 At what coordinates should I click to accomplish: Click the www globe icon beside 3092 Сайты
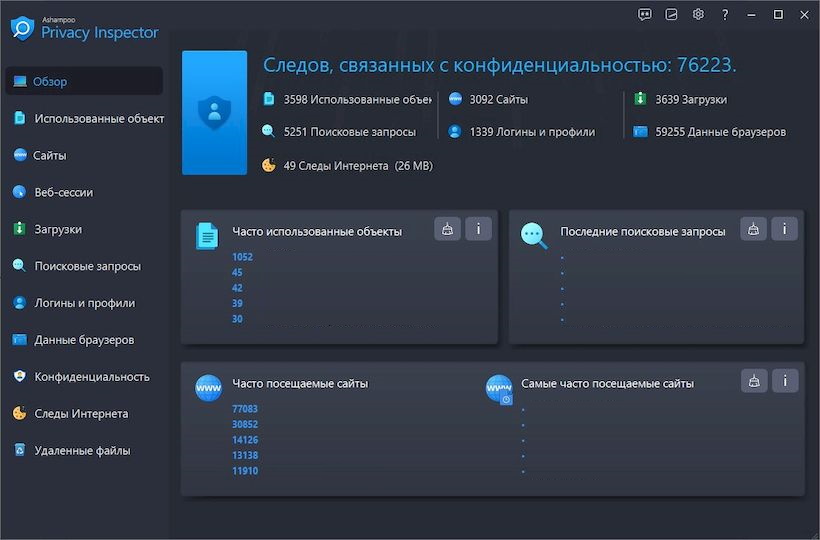[455, 98]
